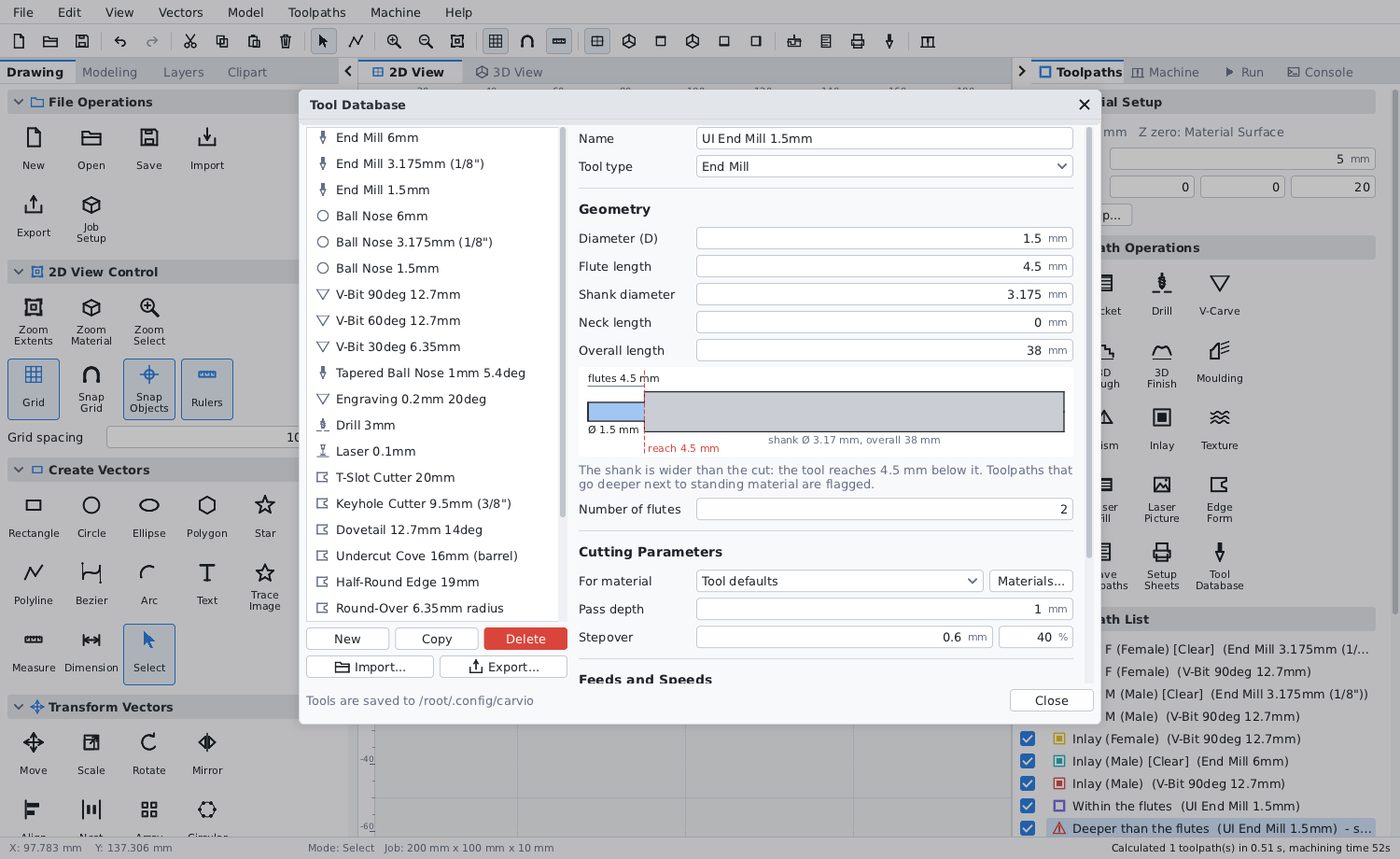Click the Pass depth input field
This screenshot has height=859, width=1400.
(x=884, y=609)
